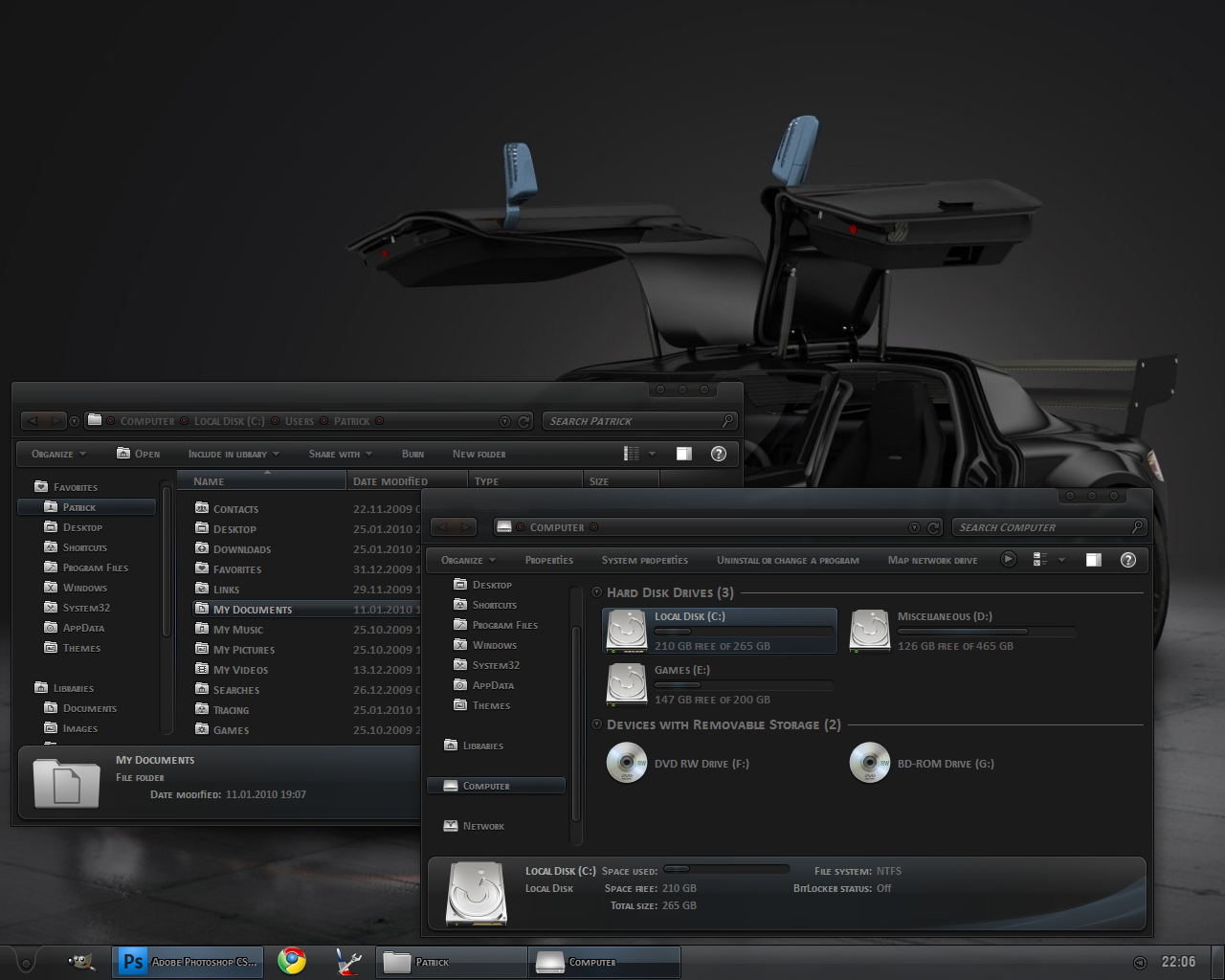Switch to the Computer taskbar window
Screen dimensions: 1225x980
pos(605,962)
